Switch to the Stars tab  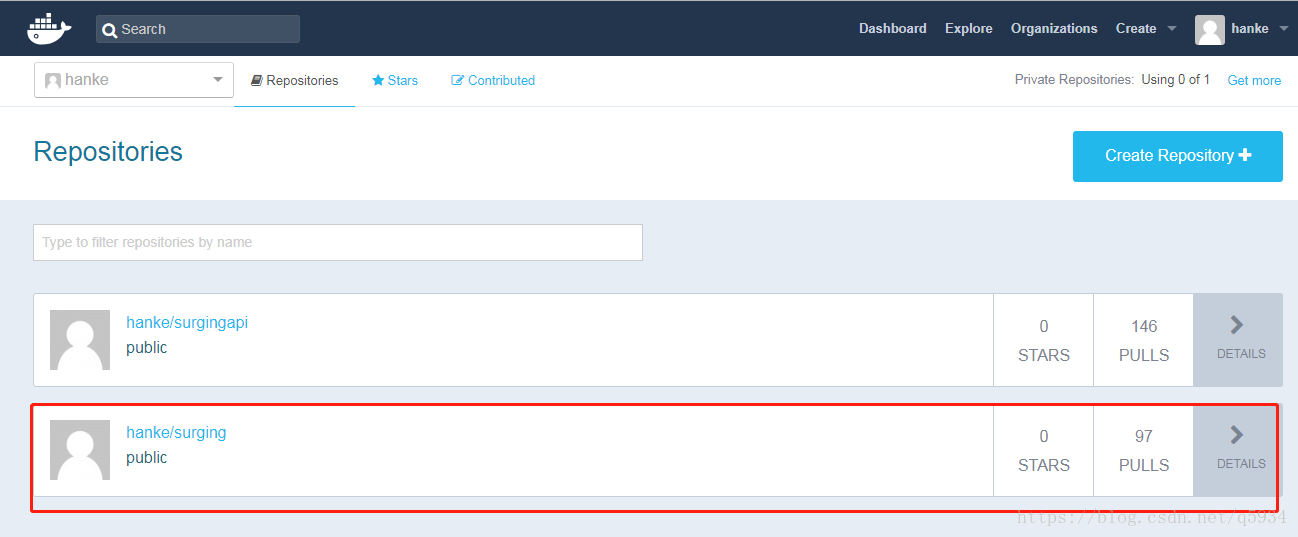[395, 80]
